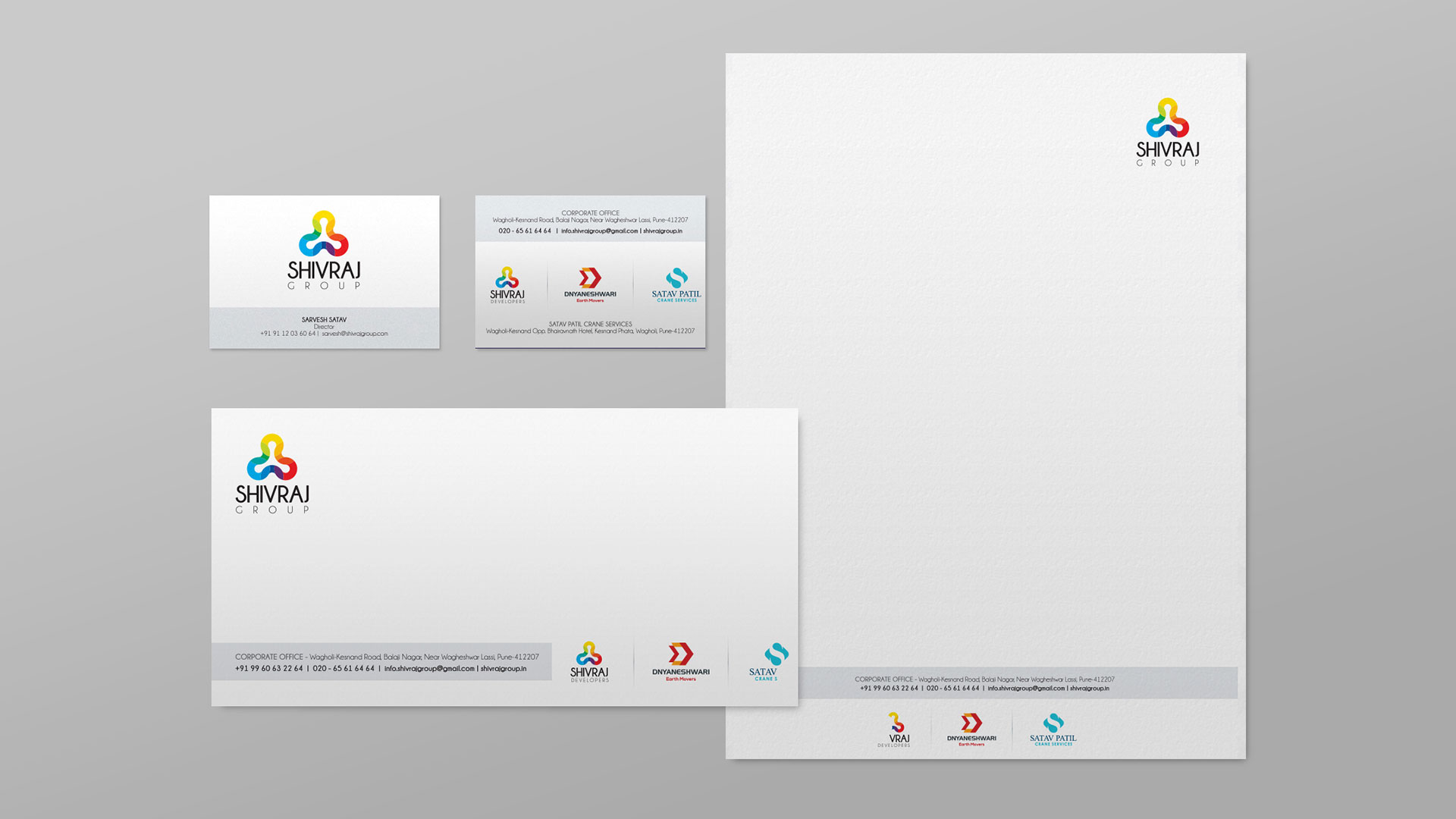Image resolution: width=1456 pixels, height=819 pixels.
Task: Click shivrajgroup.in in the envelope footer bar
Action: point(504,669)
